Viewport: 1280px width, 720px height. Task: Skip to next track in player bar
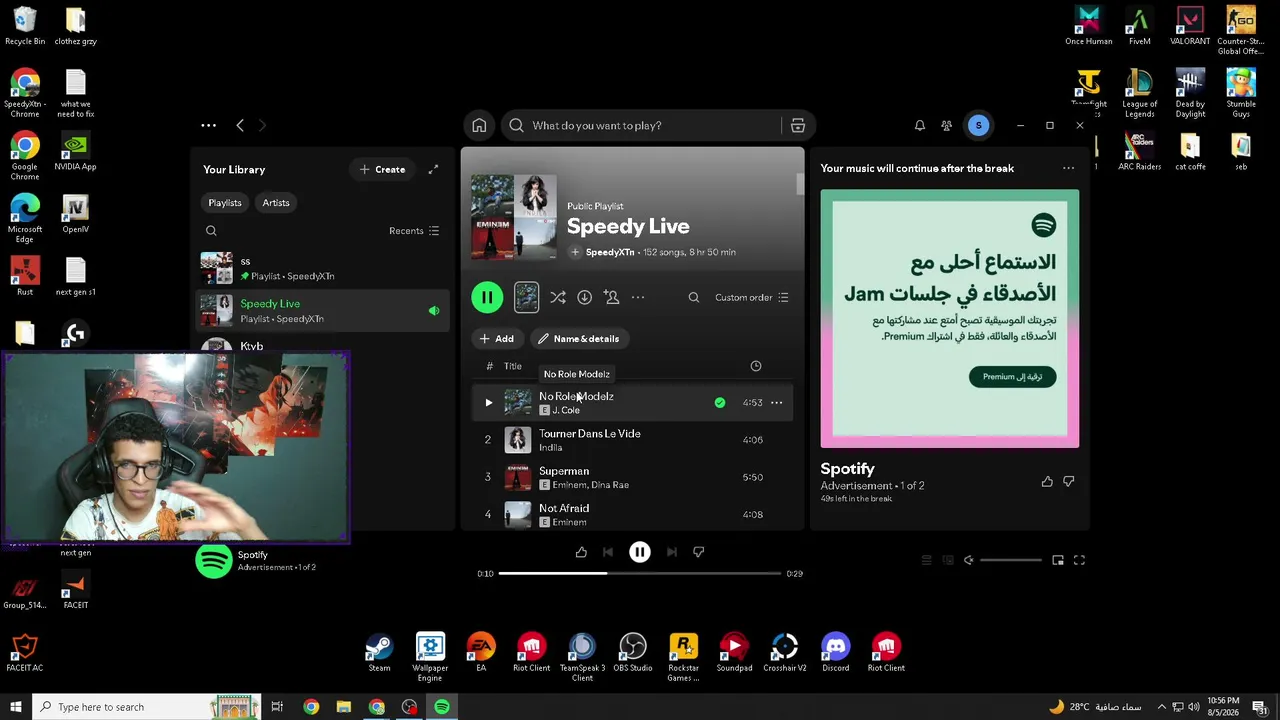click(672, 552)
